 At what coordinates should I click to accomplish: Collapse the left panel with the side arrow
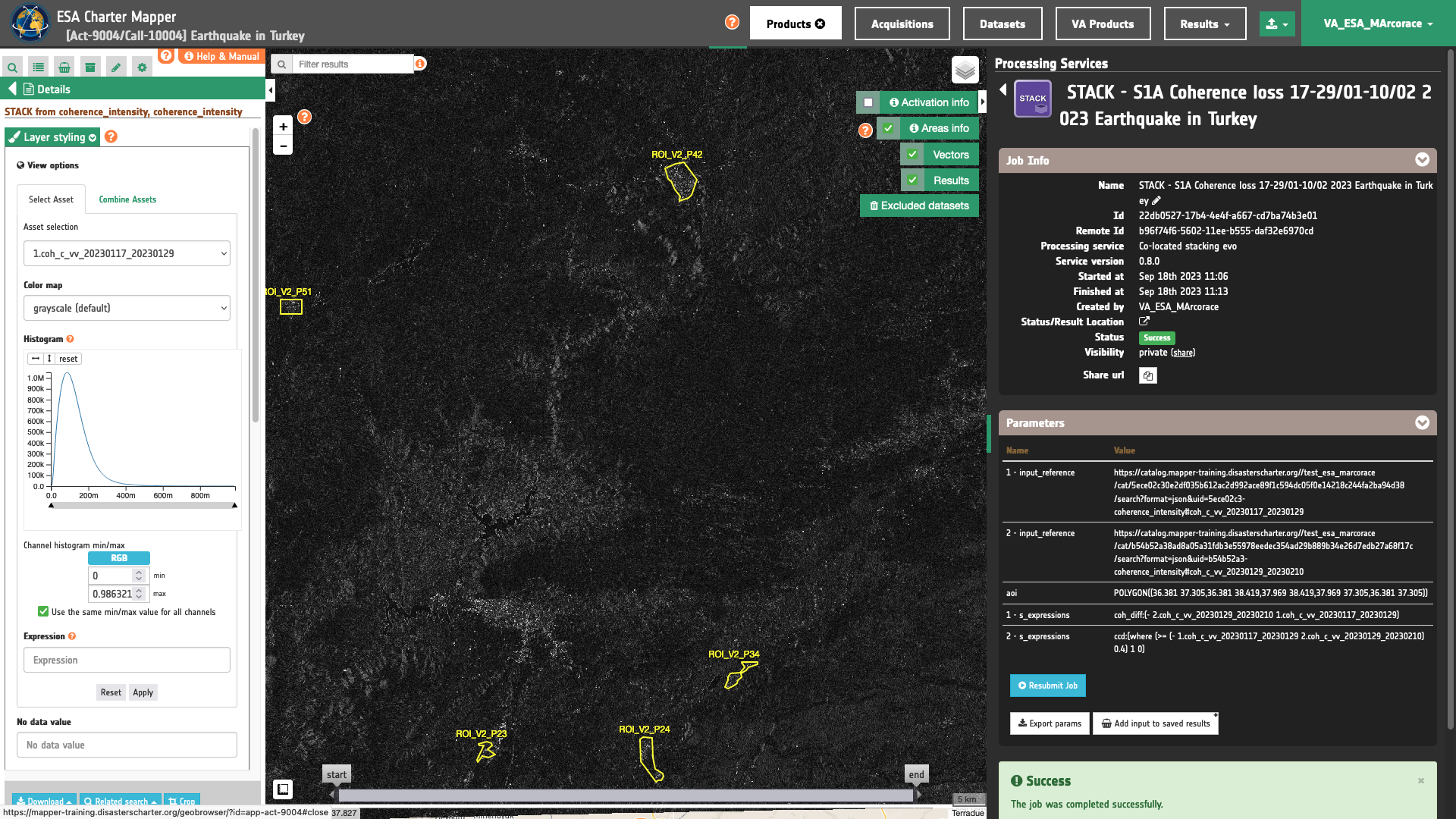271,90
